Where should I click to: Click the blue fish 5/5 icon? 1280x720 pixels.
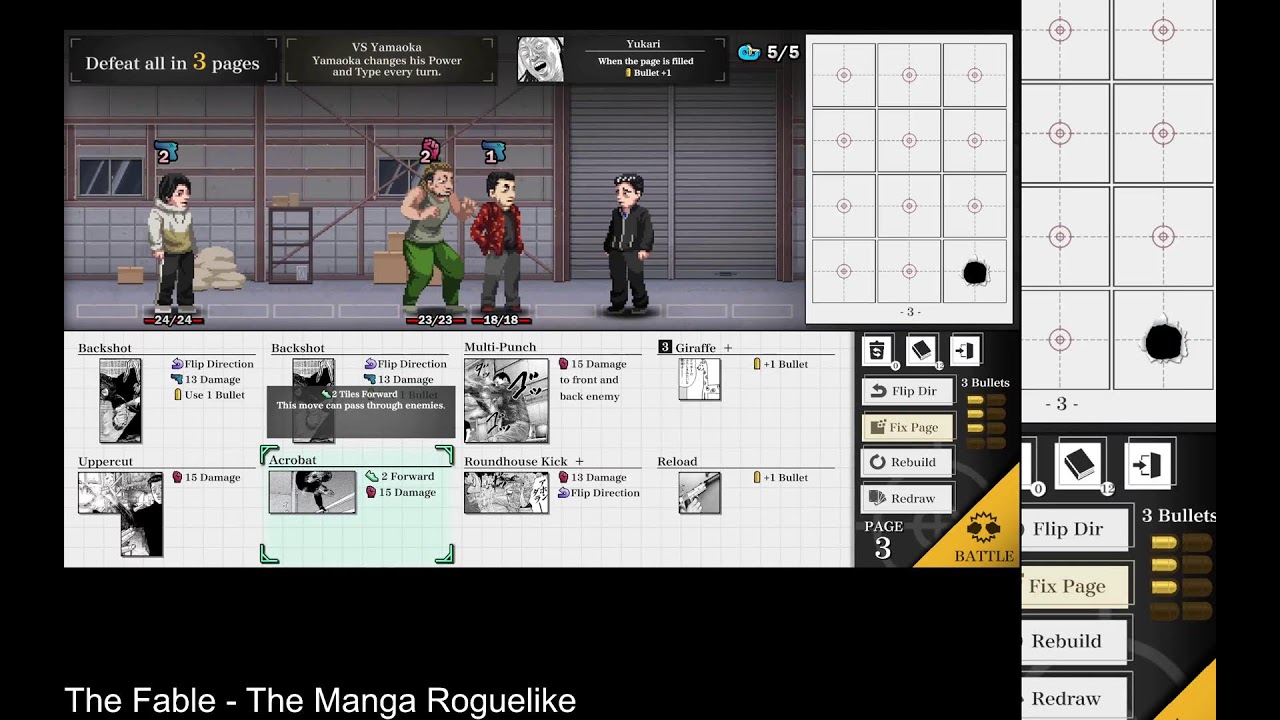pos(748,53)
